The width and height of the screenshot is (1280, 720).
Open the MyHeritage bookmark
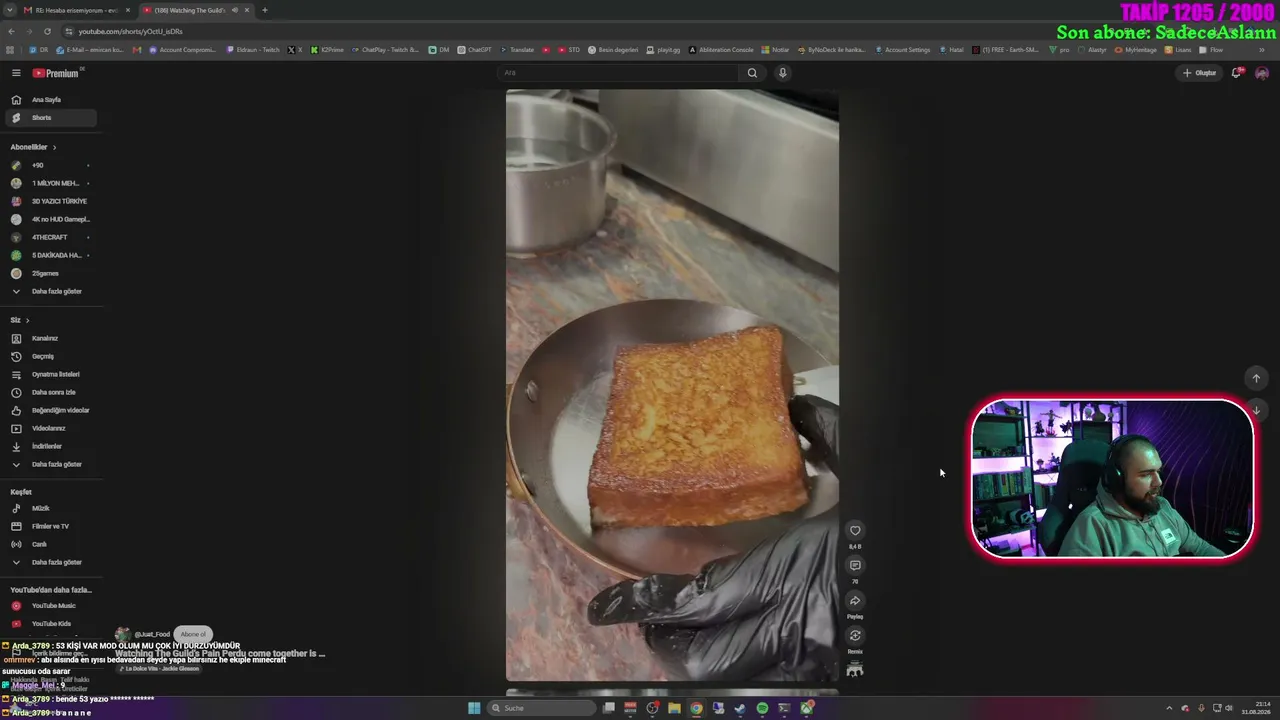coord(1136,50)
